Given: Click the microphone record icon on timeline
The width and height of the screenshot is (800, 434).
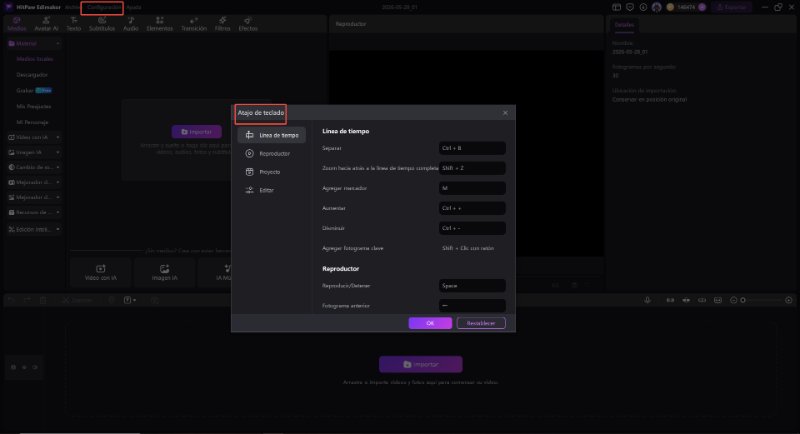Looking at the screenshot, I should (x=647, y=300).
